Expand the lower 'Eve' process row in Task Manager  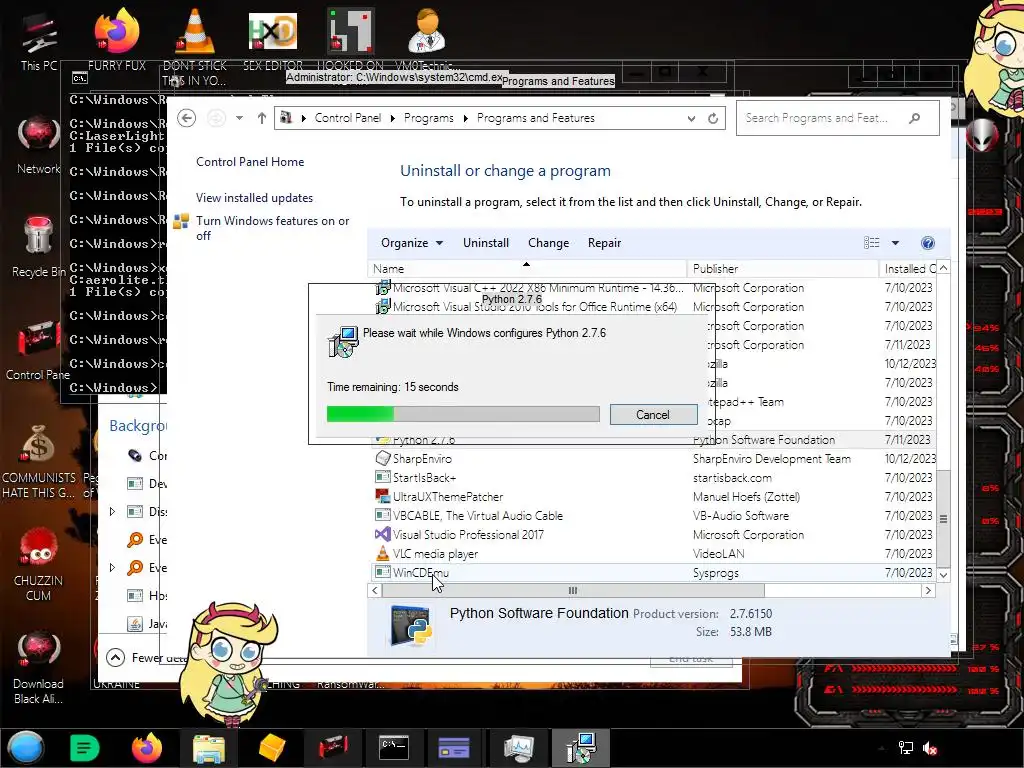click(x=112, y=568)
